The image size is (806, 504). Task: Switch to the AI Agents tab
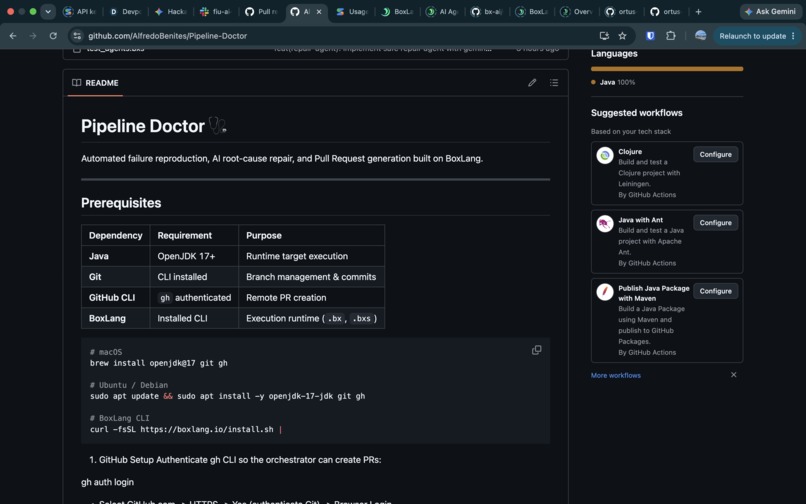pyautogui.click(x=442, y=11)
